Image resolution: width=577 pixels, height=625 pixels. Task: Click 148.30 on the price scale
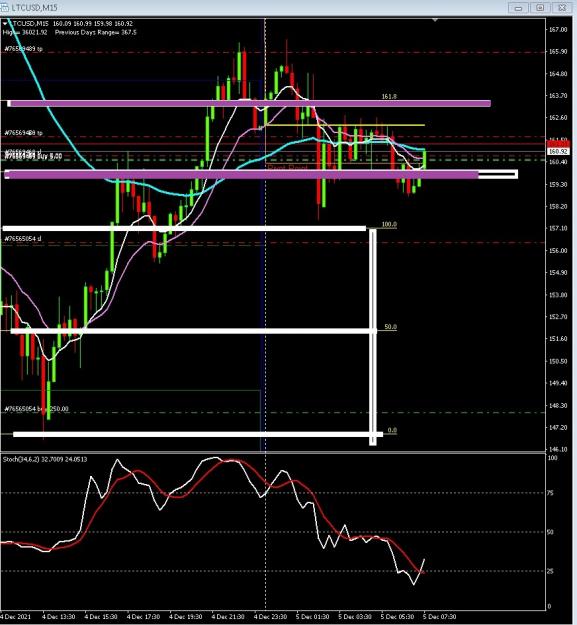point(558,405)
